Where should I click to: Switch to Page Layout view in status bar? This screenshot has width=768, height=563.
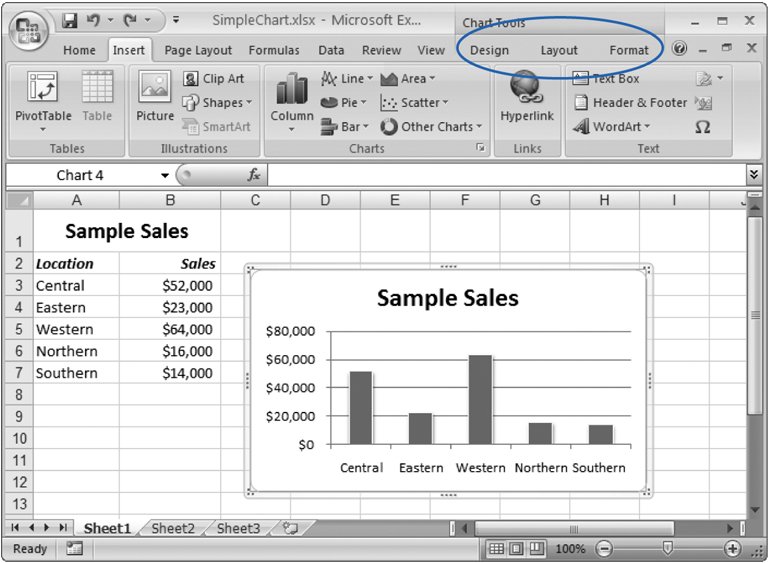pyautogui.click(x=516, y=549)
